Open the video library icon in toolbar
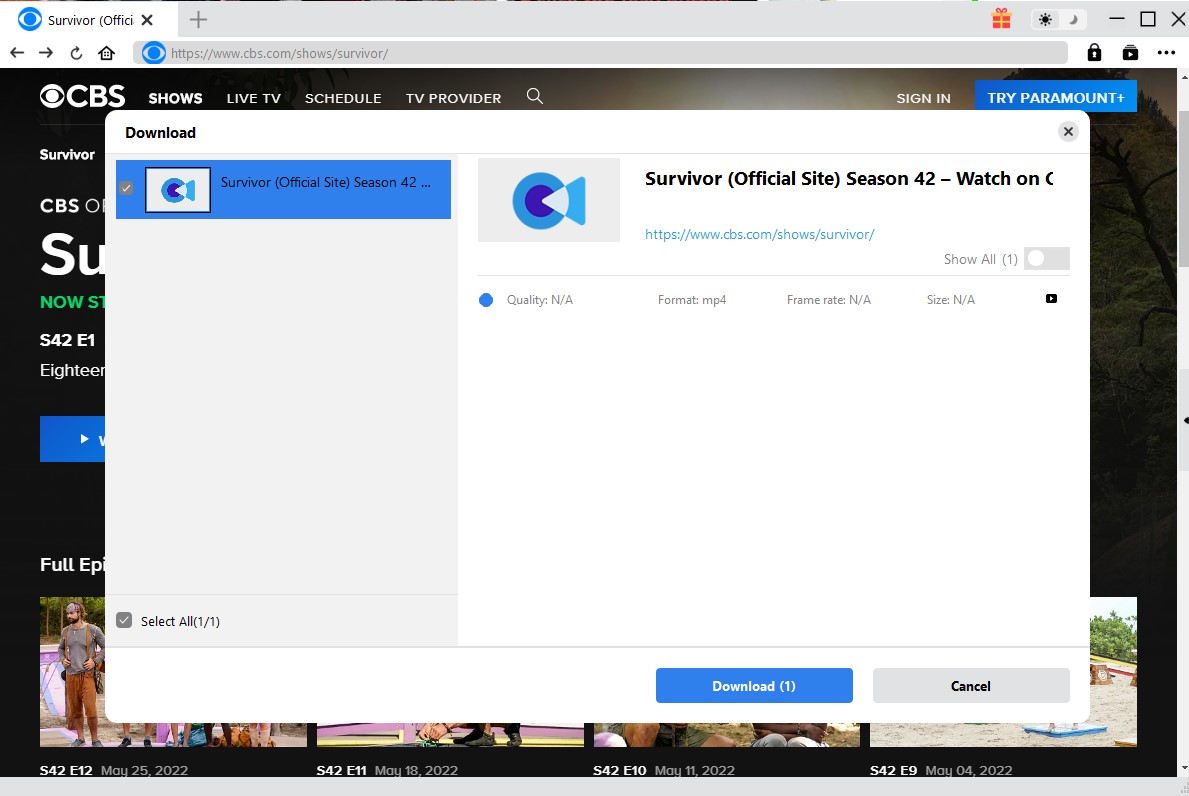Image resolution: width=1189 pixels, height=796 pixels. click(x=1130, y=53)
